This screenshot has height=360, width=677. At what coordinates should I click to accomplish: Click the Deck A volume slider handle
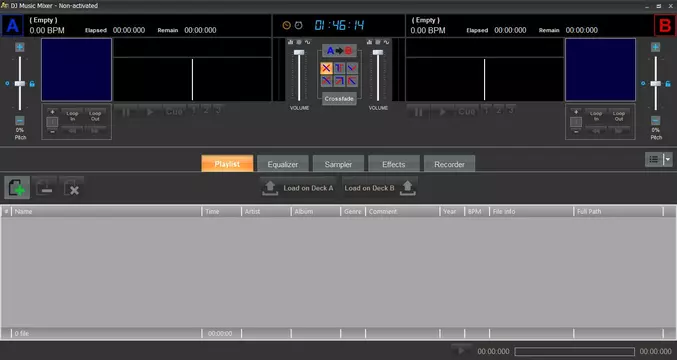[299, 53]
